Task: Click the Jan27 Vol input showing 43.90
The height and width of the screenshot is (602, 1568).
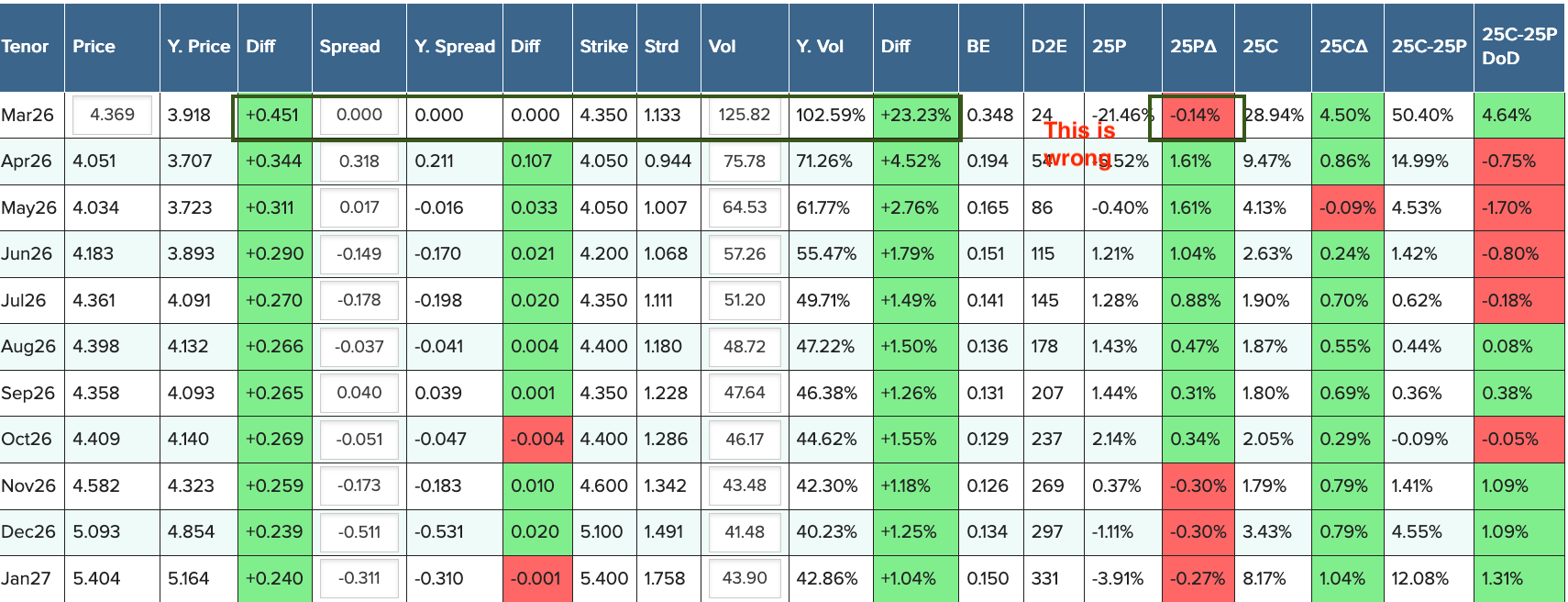Action: click(744, 578)
